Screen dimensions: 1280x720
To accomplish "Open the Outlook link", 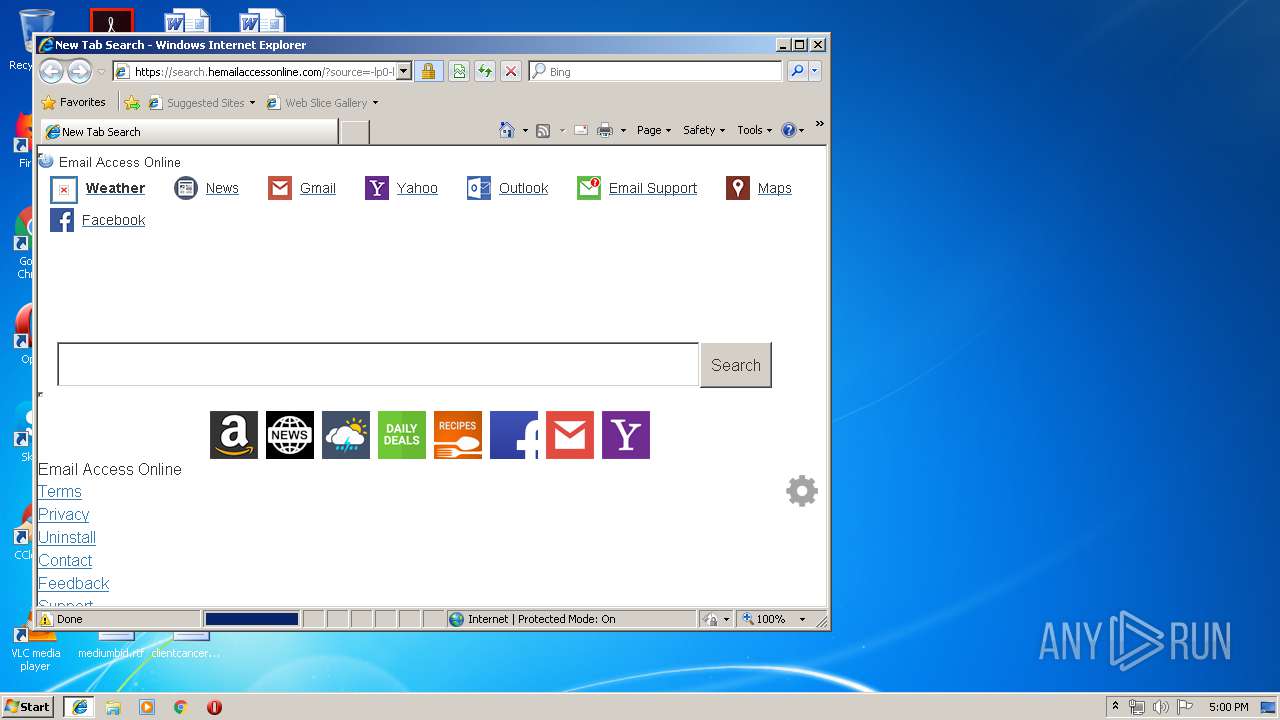I will coord(523,188).
